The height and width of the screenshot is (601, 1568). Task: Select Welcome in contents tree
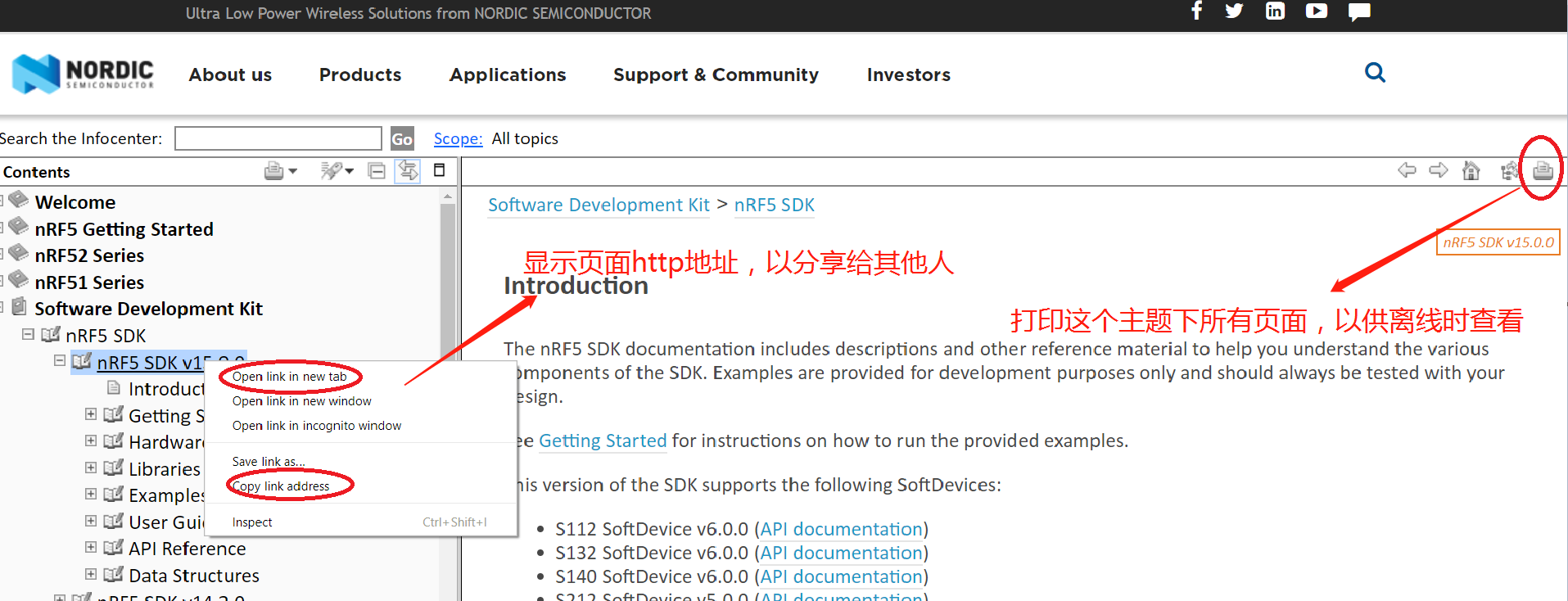click(x=75, y=202)
